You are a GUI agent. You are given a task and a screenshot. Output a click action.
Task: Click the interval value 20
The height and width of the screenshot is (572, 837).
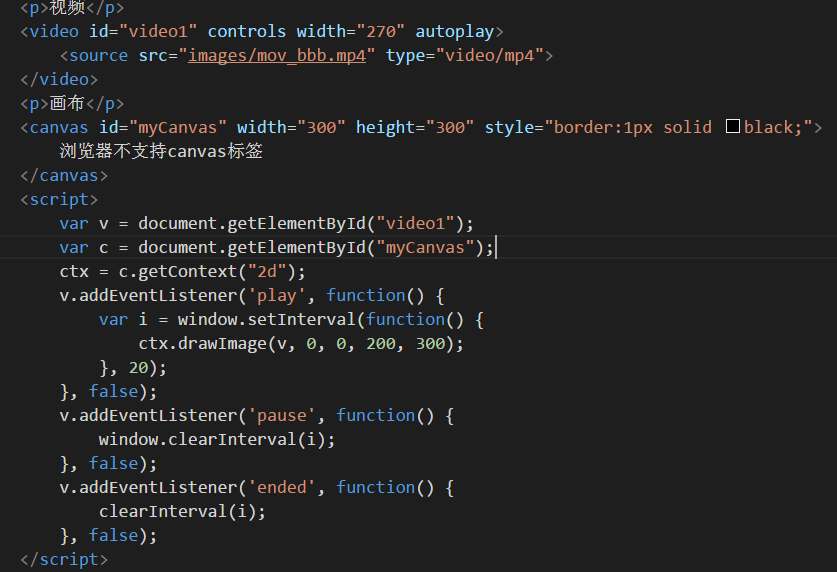138,368
